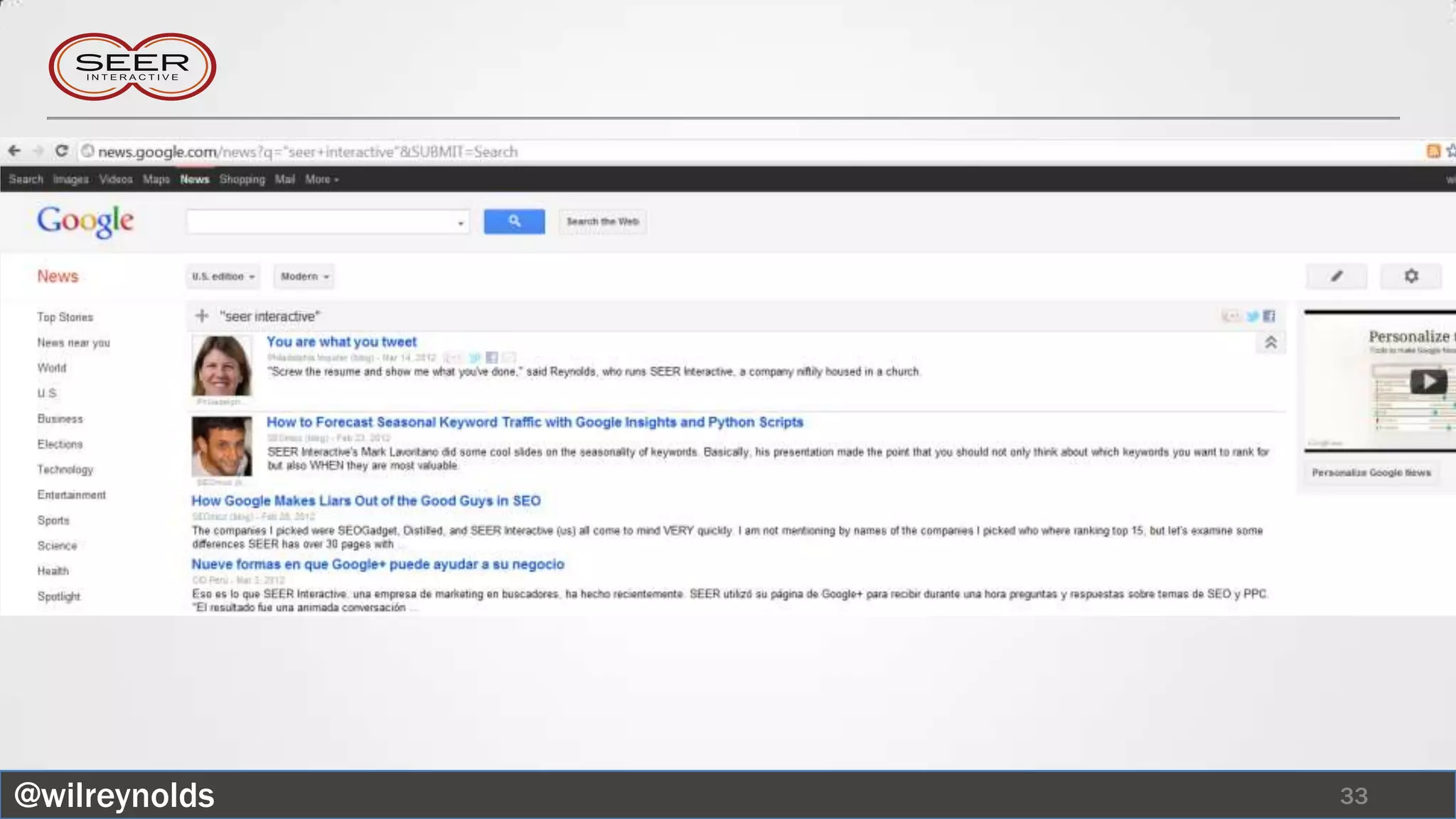Switch to Images in top navigation
Viewport: 1456px width, 819px height.
click(x=70, y=180)
